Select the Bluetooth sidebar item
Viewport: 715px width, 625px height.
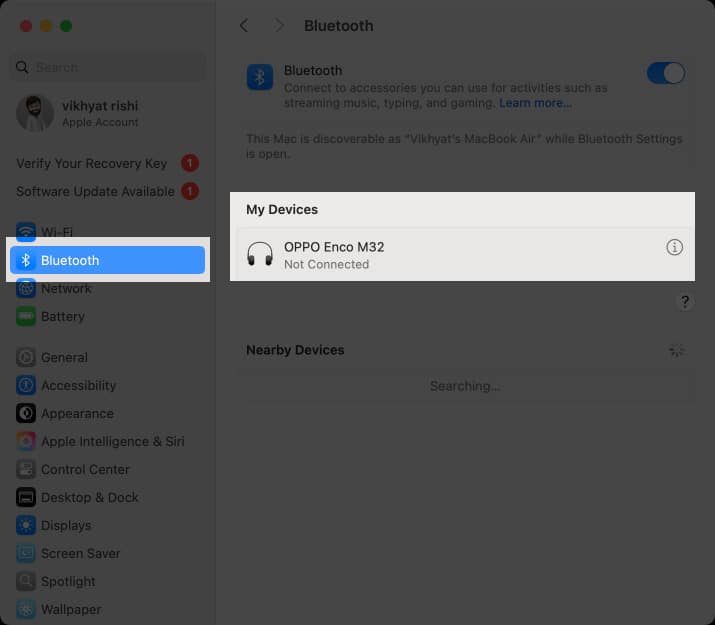[x=108, y=260]
